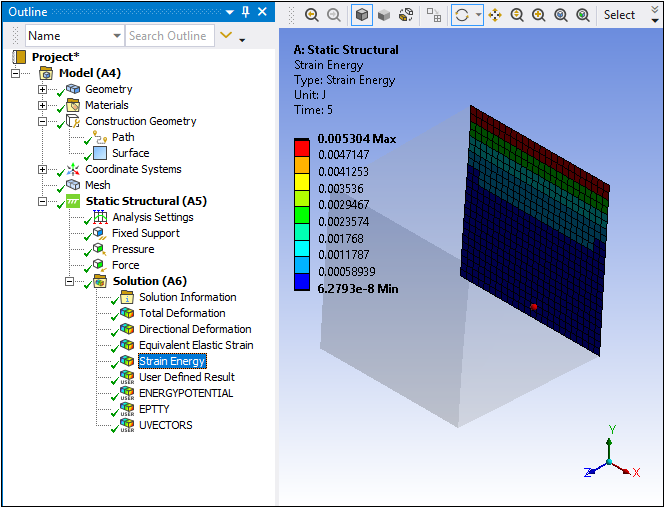Viewport: 665px width, 508px height.
Task: Select Total Deformation result
Action: pos(181,313)
